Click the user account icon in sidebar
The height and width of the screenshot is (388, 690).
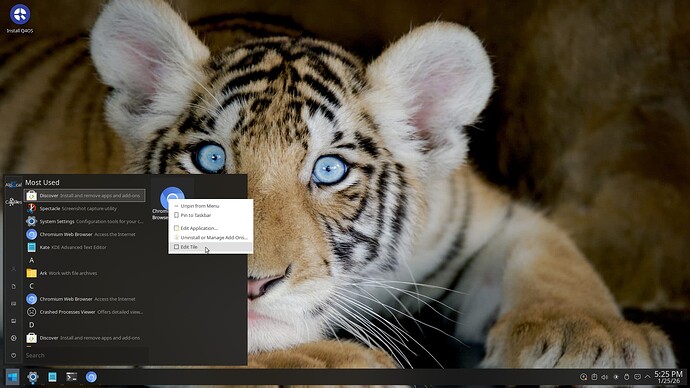tap(14, 269)
